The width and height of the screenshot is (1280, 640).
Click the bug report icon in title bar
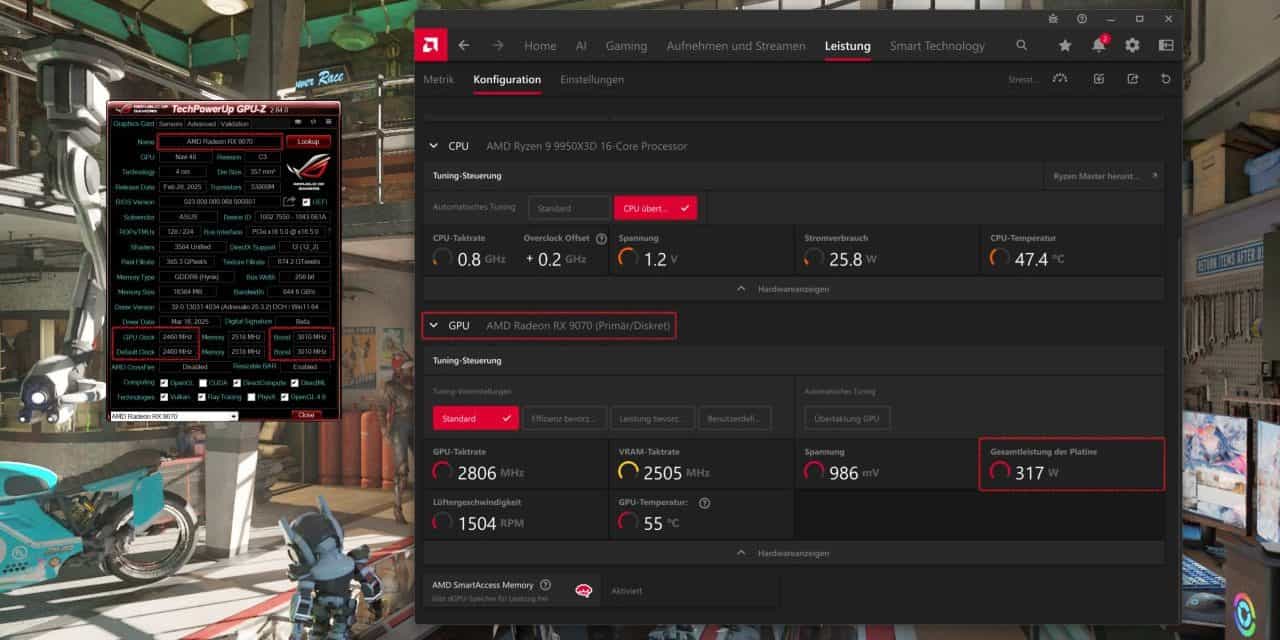coord(1053,18)
